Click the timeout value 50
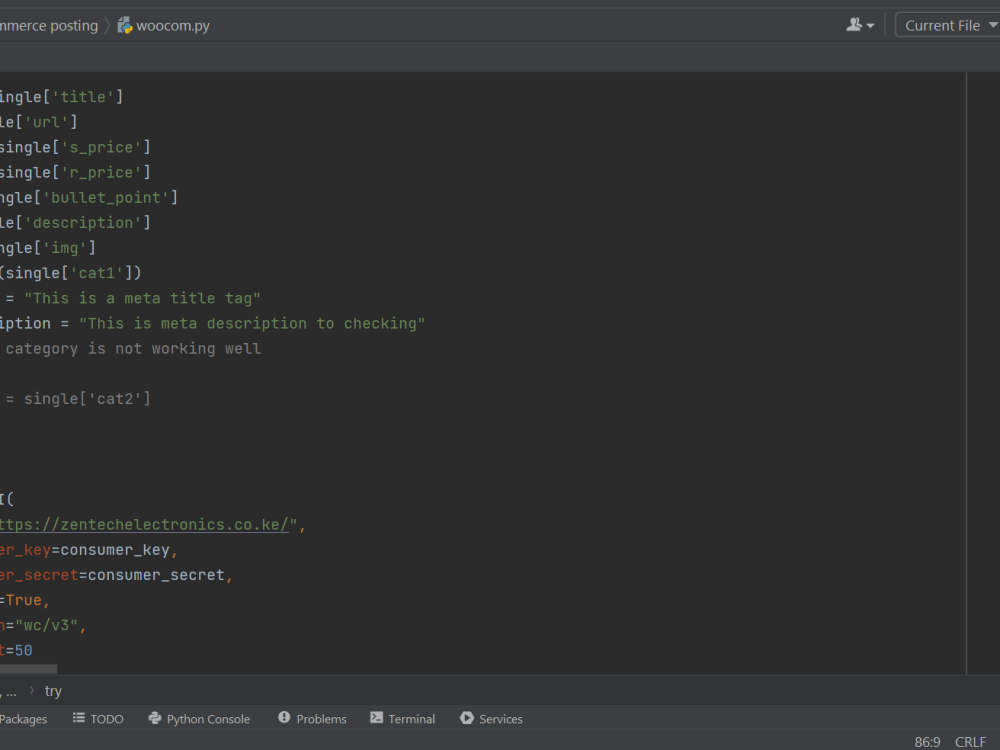The height and width of the screenshot is (750, 1000). [x=24, y=651]
